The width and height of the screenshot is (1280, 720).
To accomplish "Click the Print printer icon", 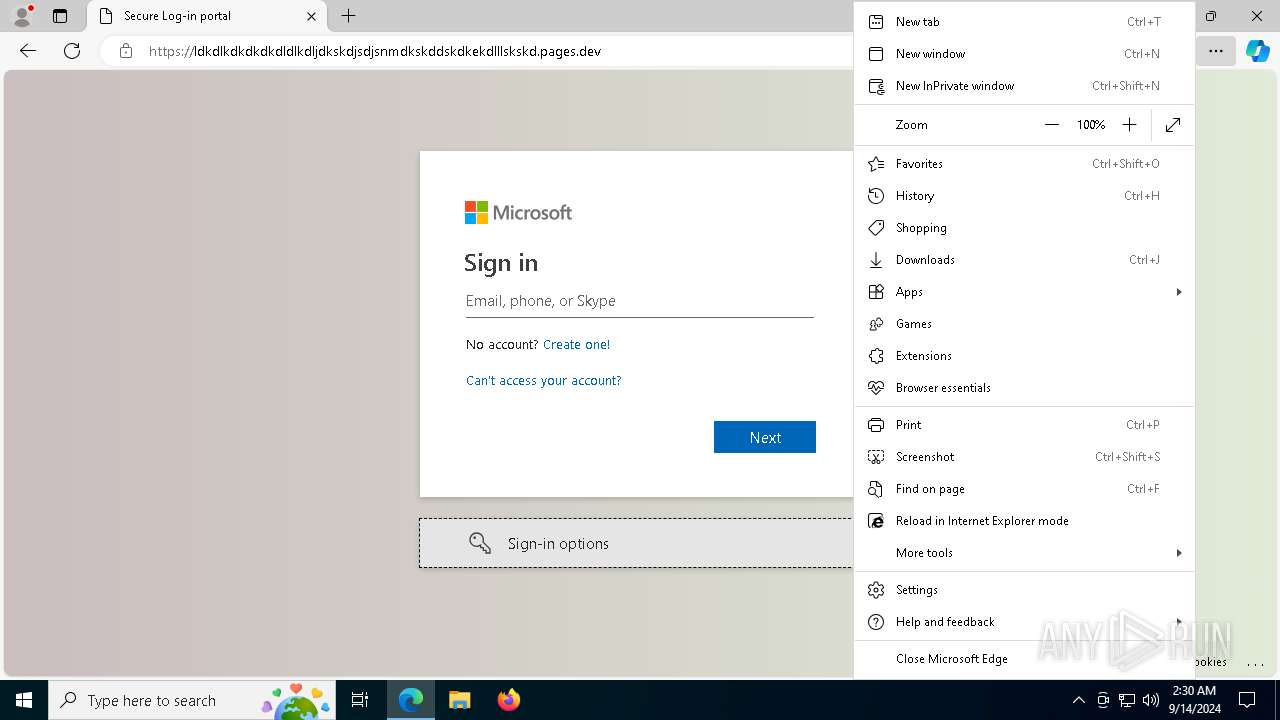I will 876,425.
